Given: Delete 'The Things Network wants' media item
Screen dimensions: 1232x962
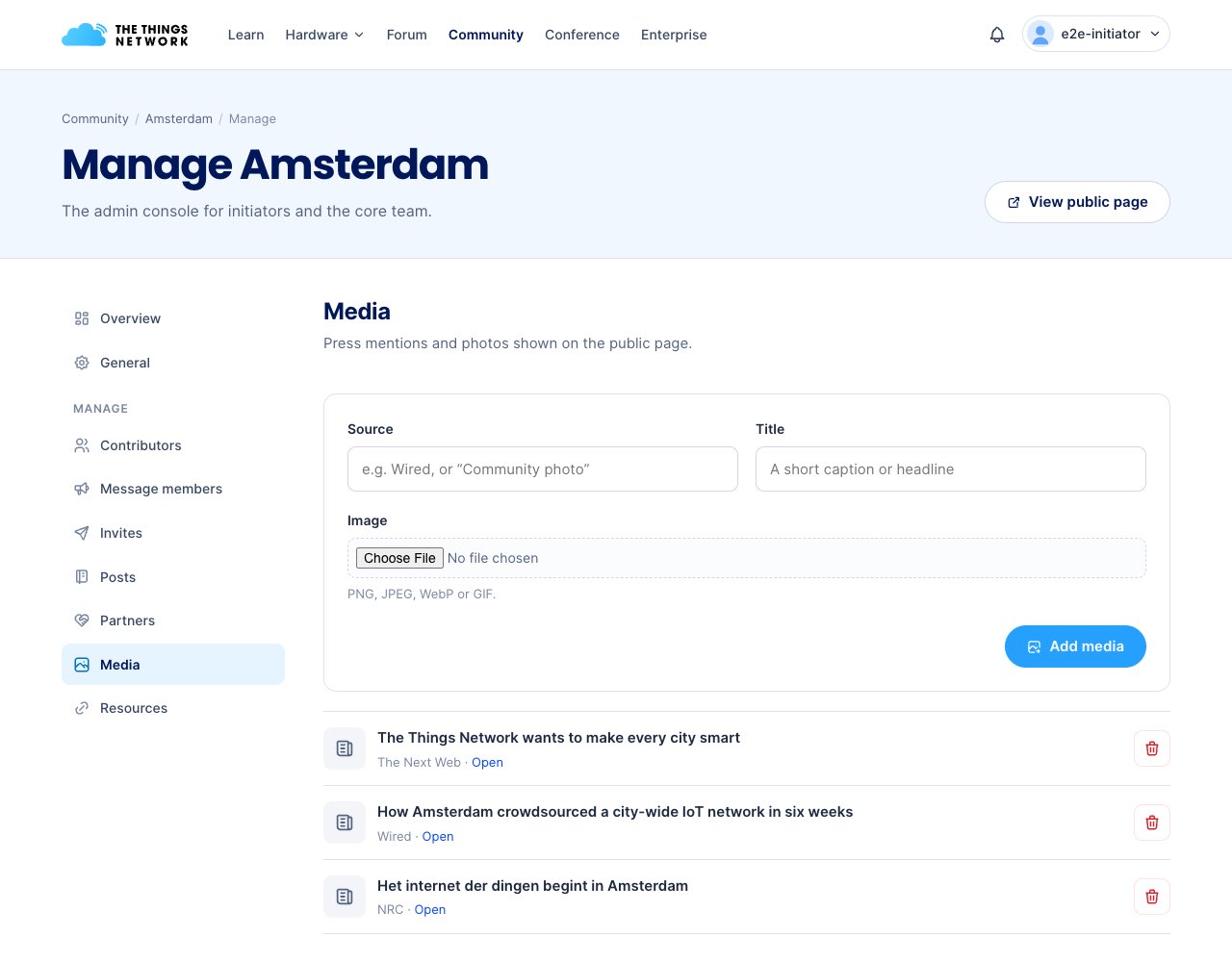Looking at the screenshot, I should (1152, 748).
